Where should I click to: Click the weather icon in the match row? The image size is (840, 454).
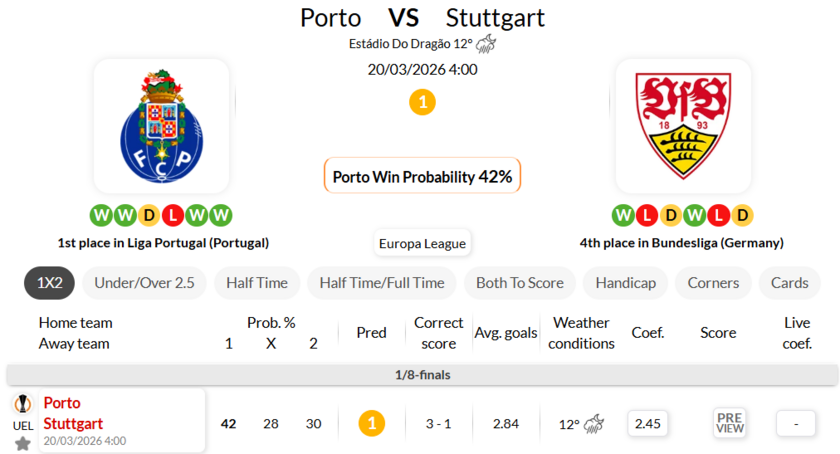(x=594, y=423)
